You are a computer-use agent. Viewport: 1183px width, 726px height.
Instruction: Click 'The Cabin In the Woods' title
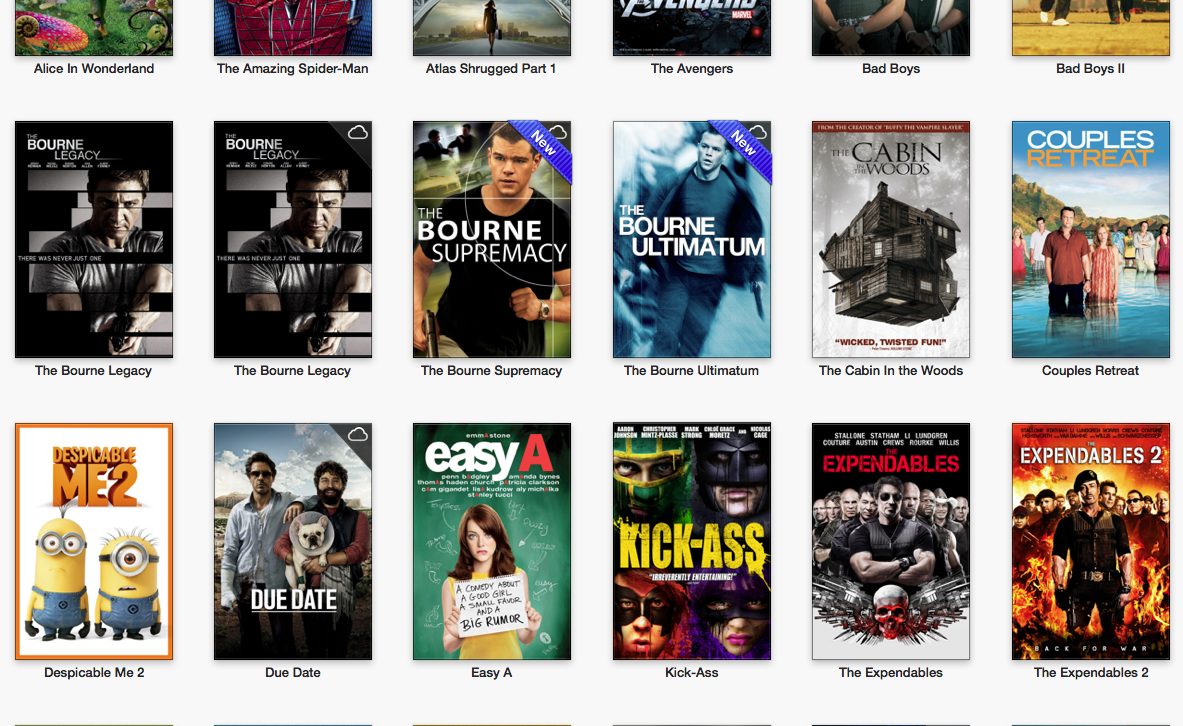tap(891, 371)
